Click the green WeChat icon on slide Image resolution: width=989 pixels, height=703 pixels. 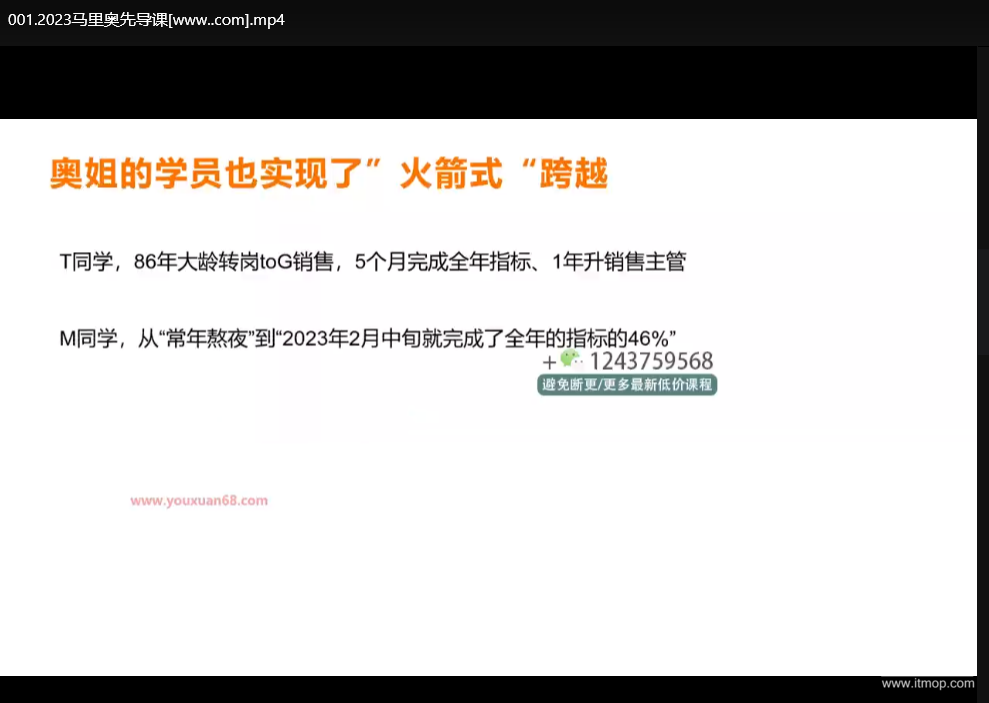pyautogui.click(x=570, y=360)
